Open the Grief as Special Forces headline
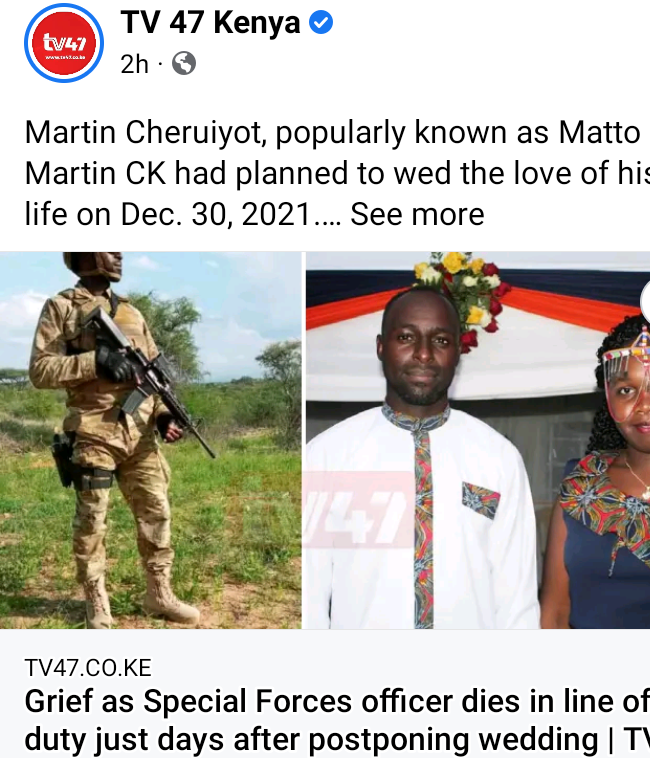The height and width of the screenshot is (758, 650). click(337, 720)
